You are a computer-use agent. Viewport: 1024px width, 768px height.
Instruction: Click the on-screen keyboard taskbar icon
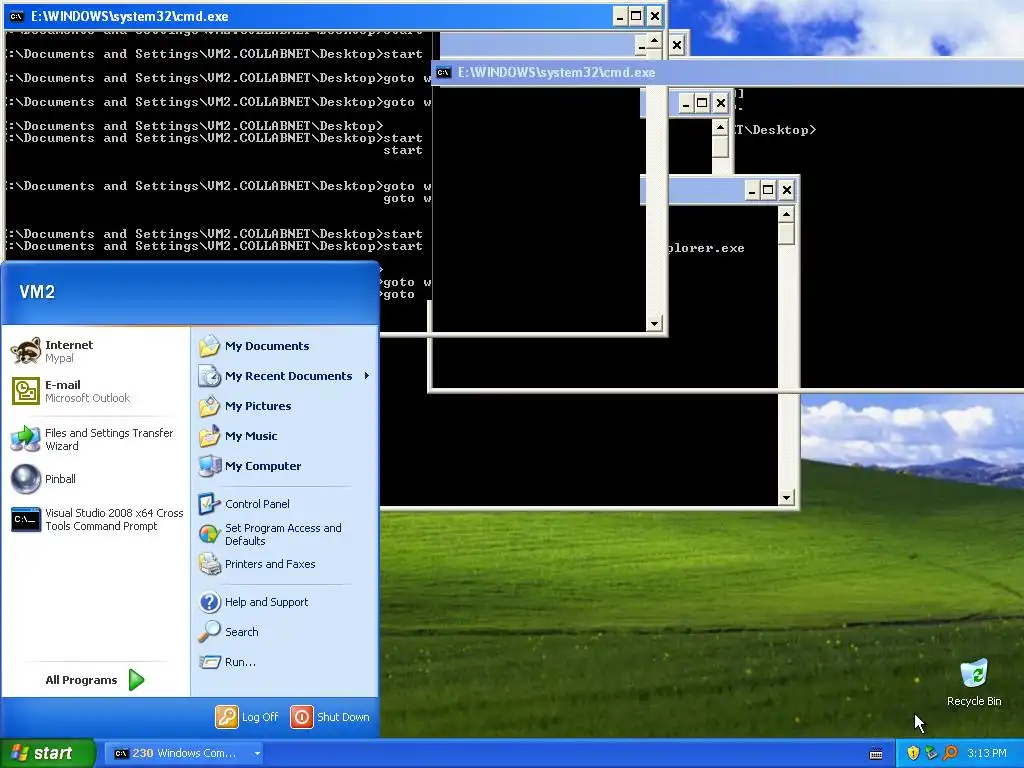[876, 754]
